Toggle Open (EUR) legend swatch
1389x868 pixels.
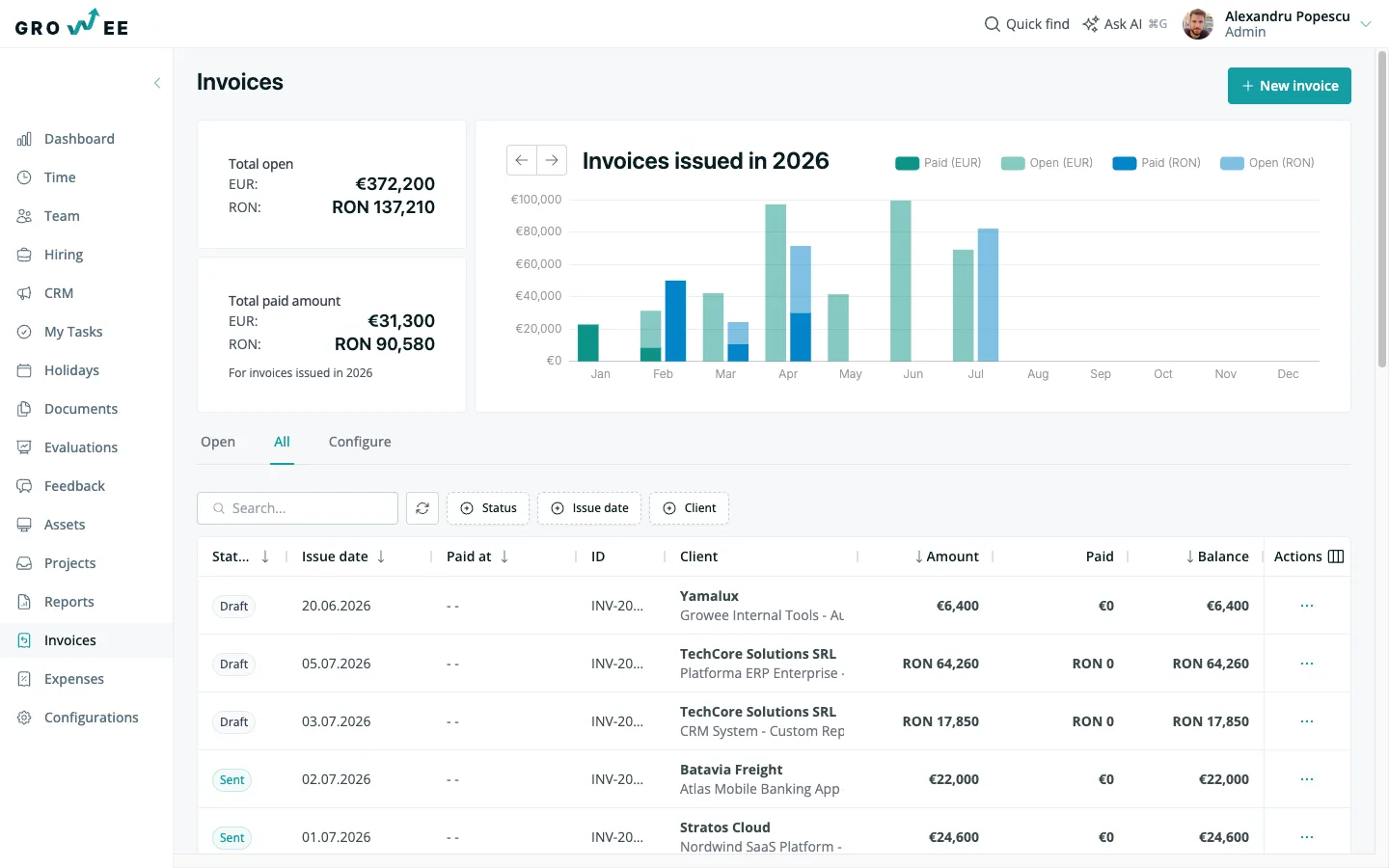point(1013,163)
